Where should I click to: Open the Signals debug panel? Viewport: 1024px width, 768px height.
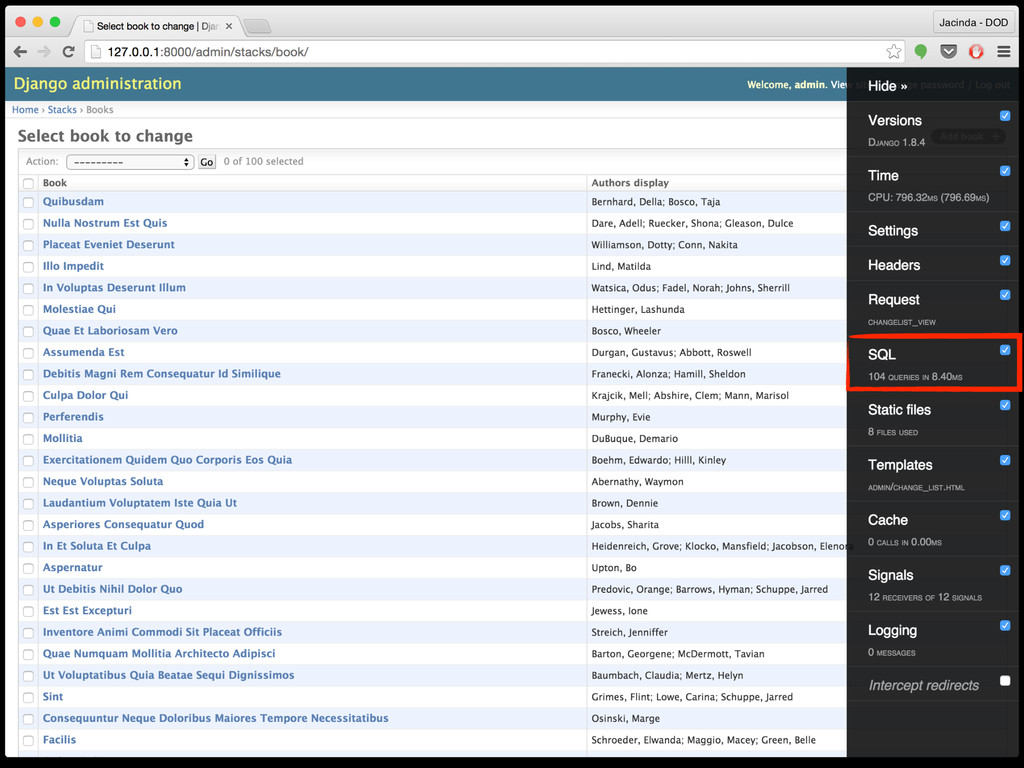pos(890,575)
